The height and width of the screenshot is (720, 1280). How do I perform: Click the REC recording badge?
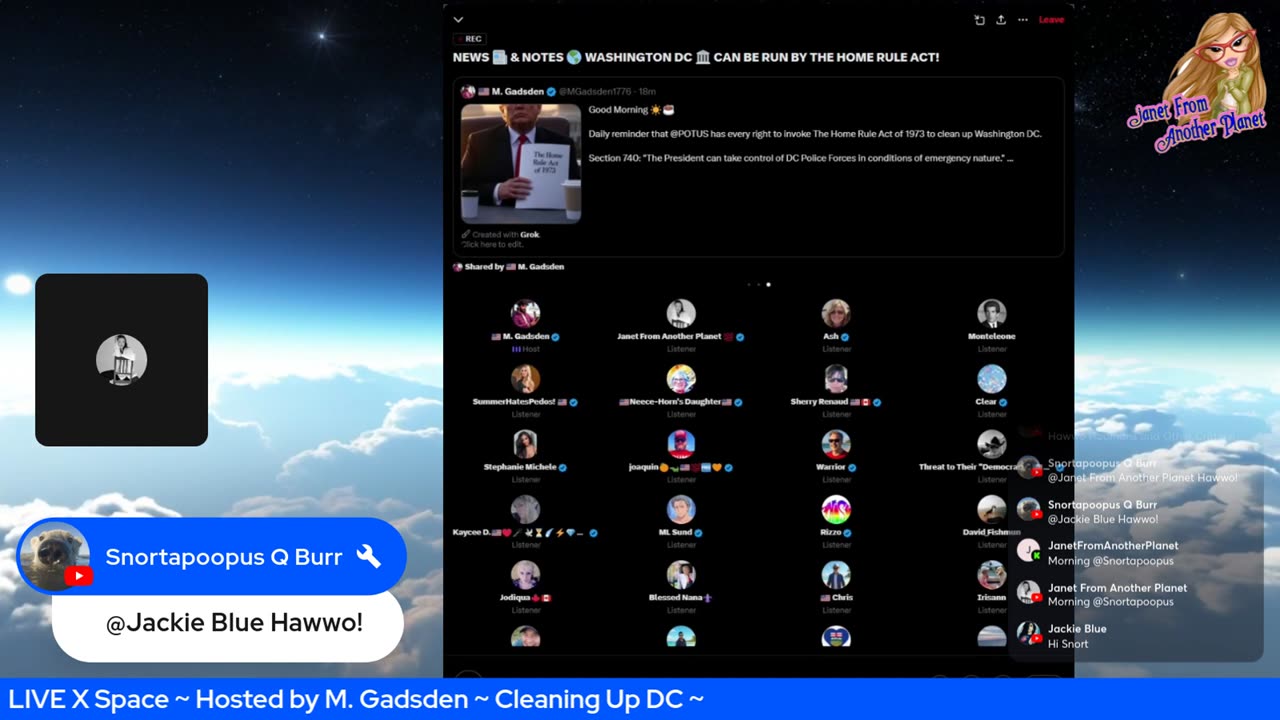point(468,39)
